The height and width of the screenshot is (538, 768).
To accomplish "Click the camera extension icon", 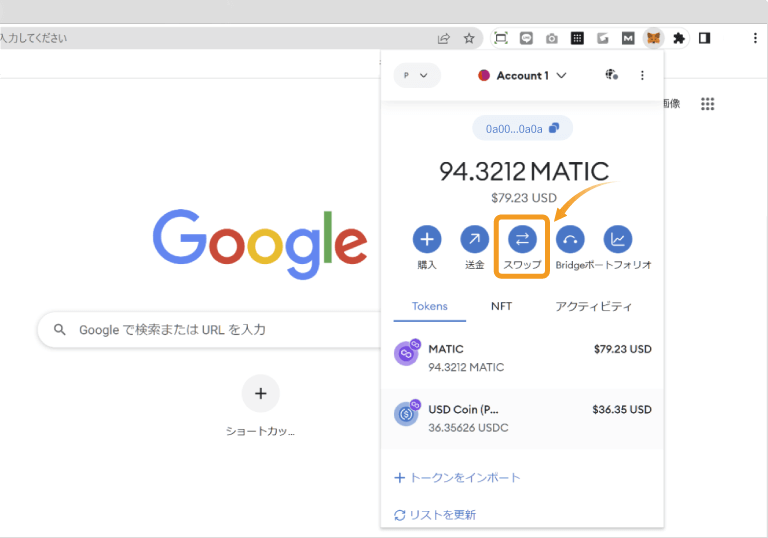I will [552, 38].
